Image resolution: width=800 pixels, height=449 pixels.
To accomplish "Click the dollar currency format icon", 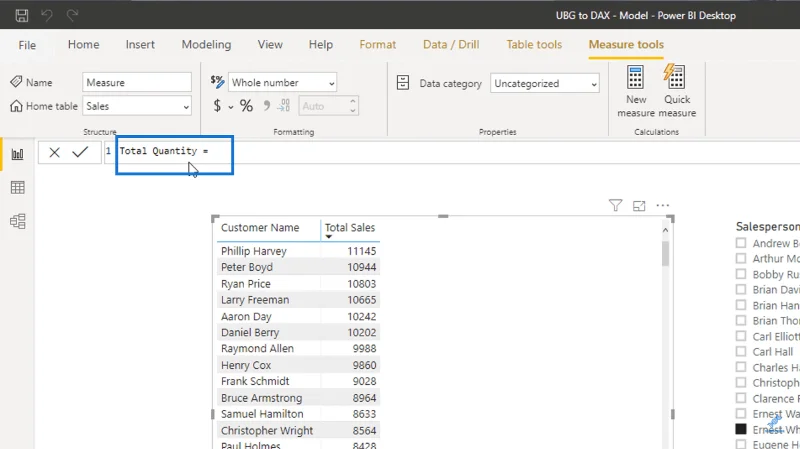I will tap(217, 106).
